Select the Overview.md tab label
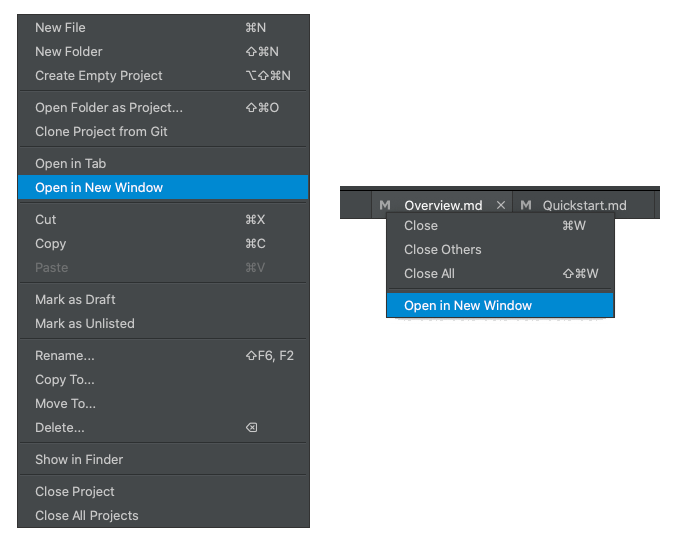This screenshot has width=680, height=540. click(443, 205)
